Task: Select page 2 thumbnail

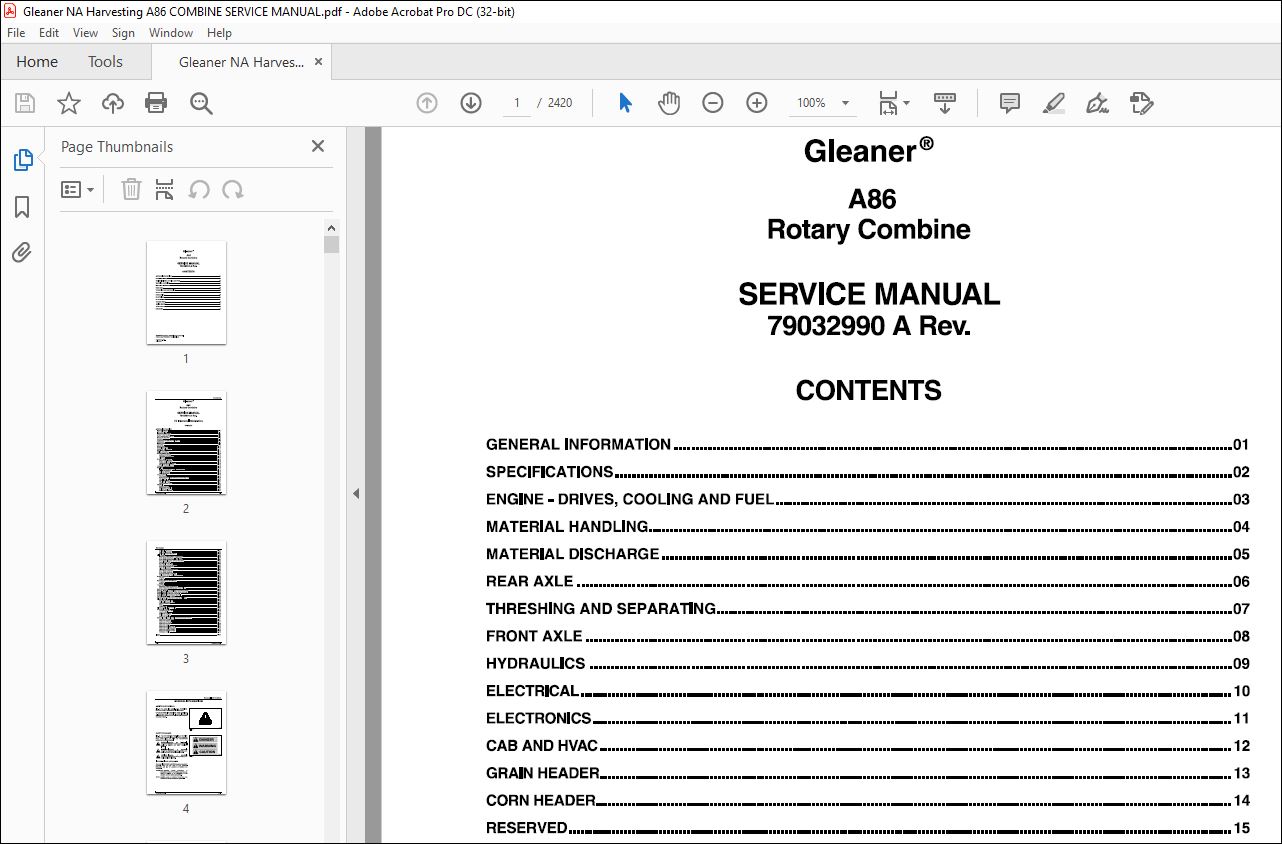Action: pyautogui.click(x=186, y=442)
